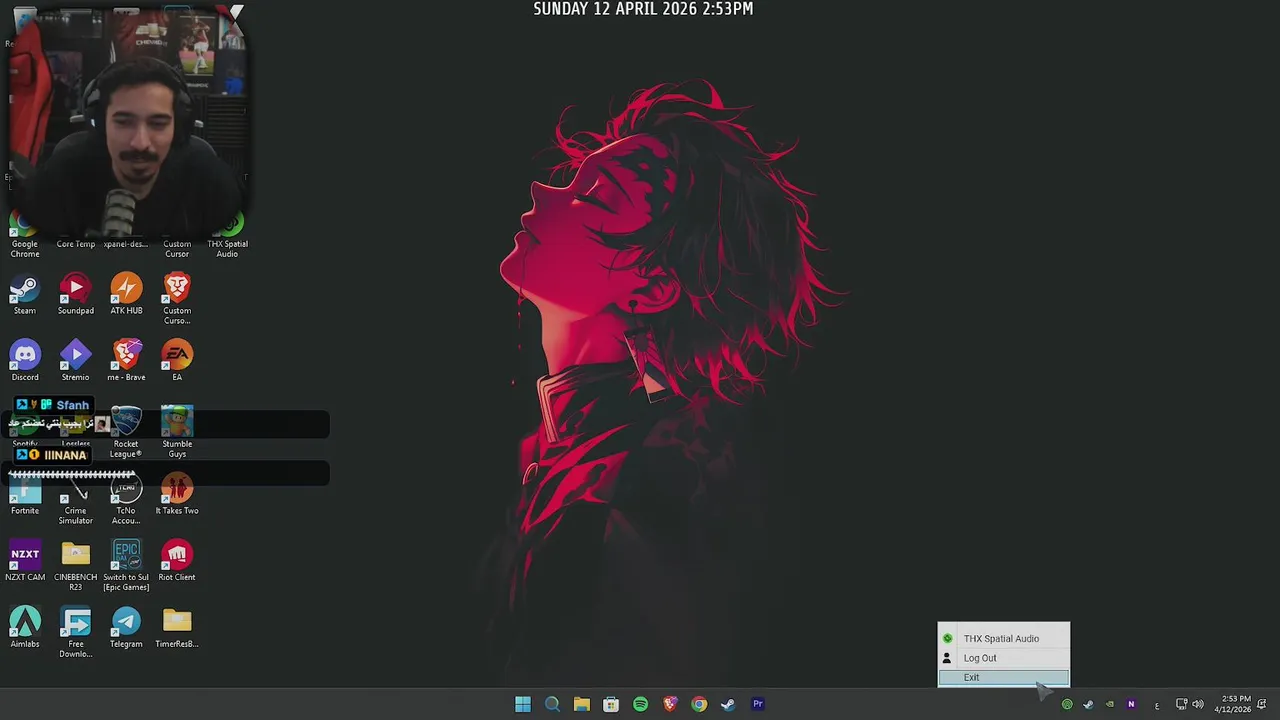Screen dimensions: 1280x720
Task: Select the Rocket League desktop shortcut
Action: (x=126, y=432)
